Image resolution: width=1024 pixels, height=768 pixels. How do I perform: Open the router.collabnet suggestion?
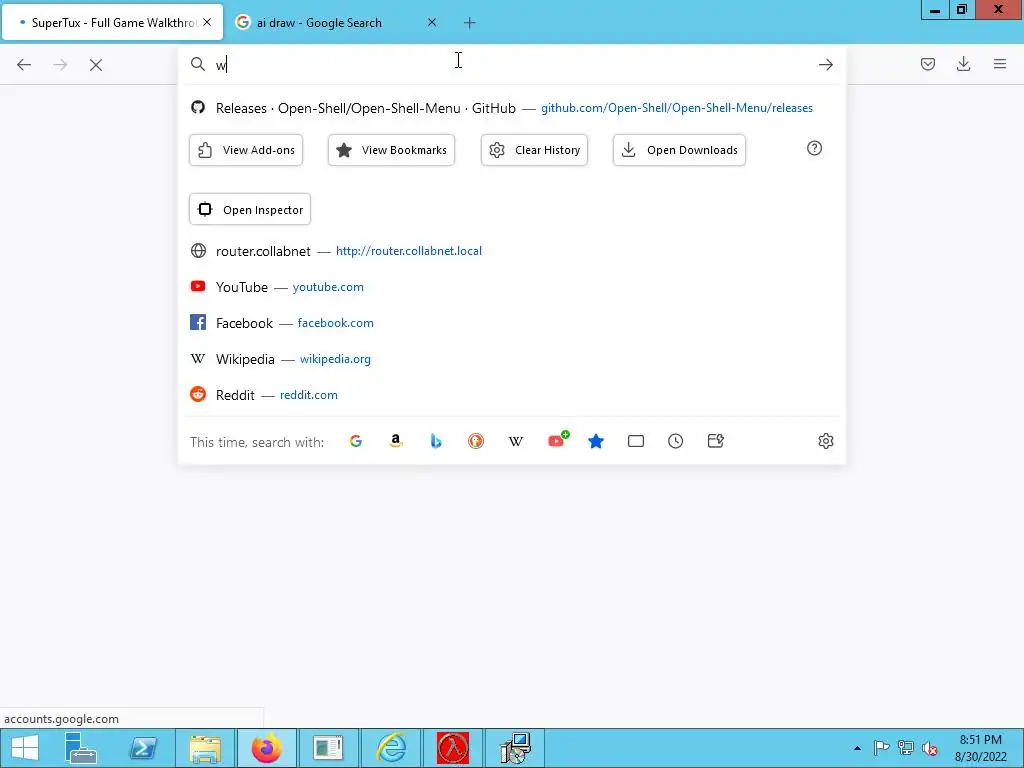(x=511, y=251)
